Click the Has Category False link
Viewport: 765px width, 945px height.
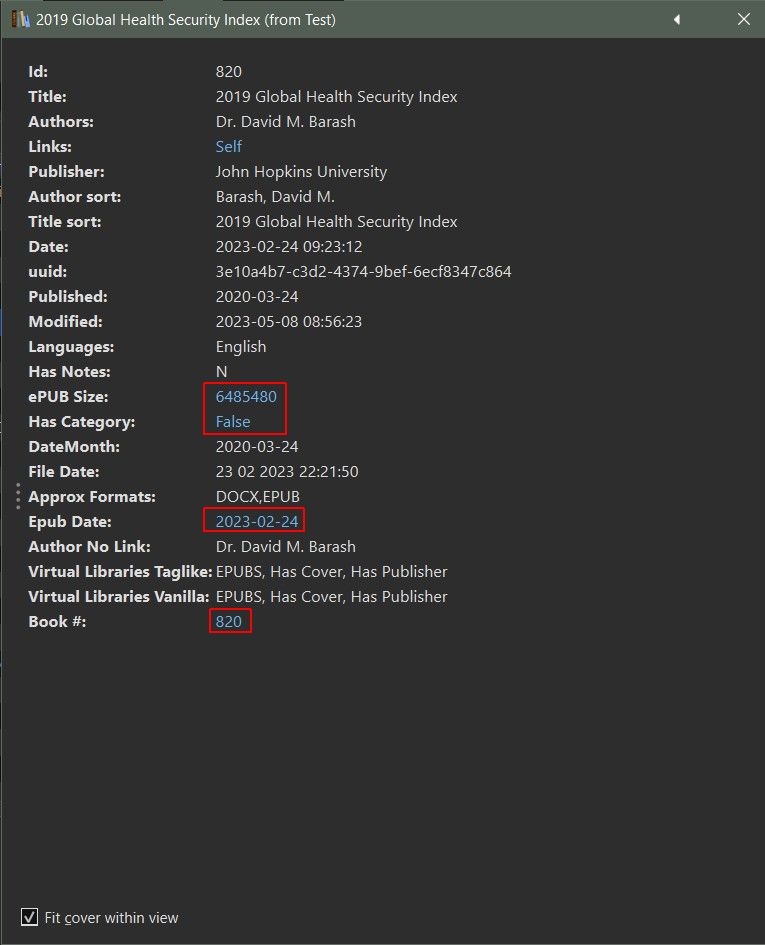click(x=233, y=422)
